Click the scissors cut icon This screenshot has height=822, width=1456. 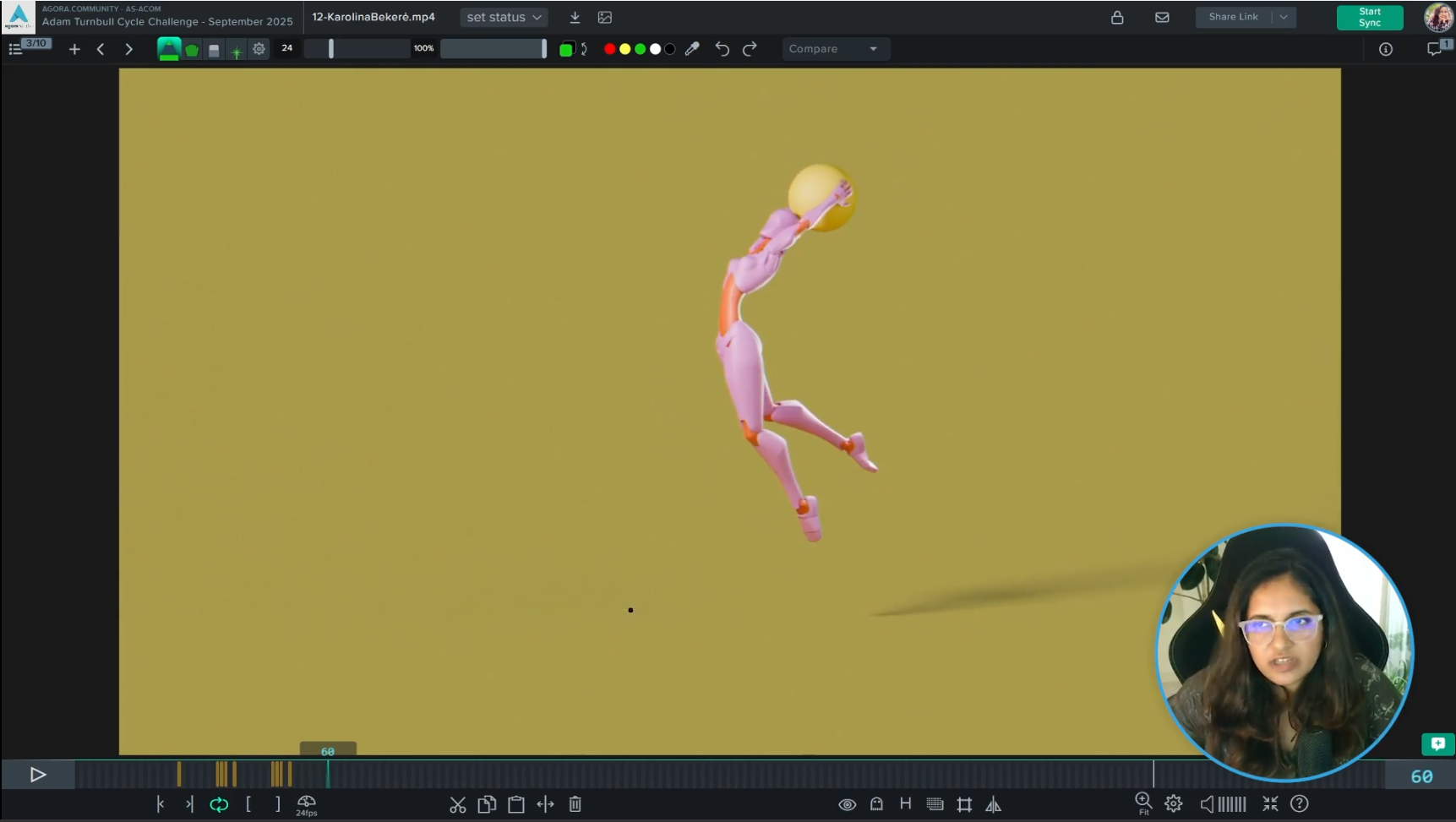click(x=458, y=804)
